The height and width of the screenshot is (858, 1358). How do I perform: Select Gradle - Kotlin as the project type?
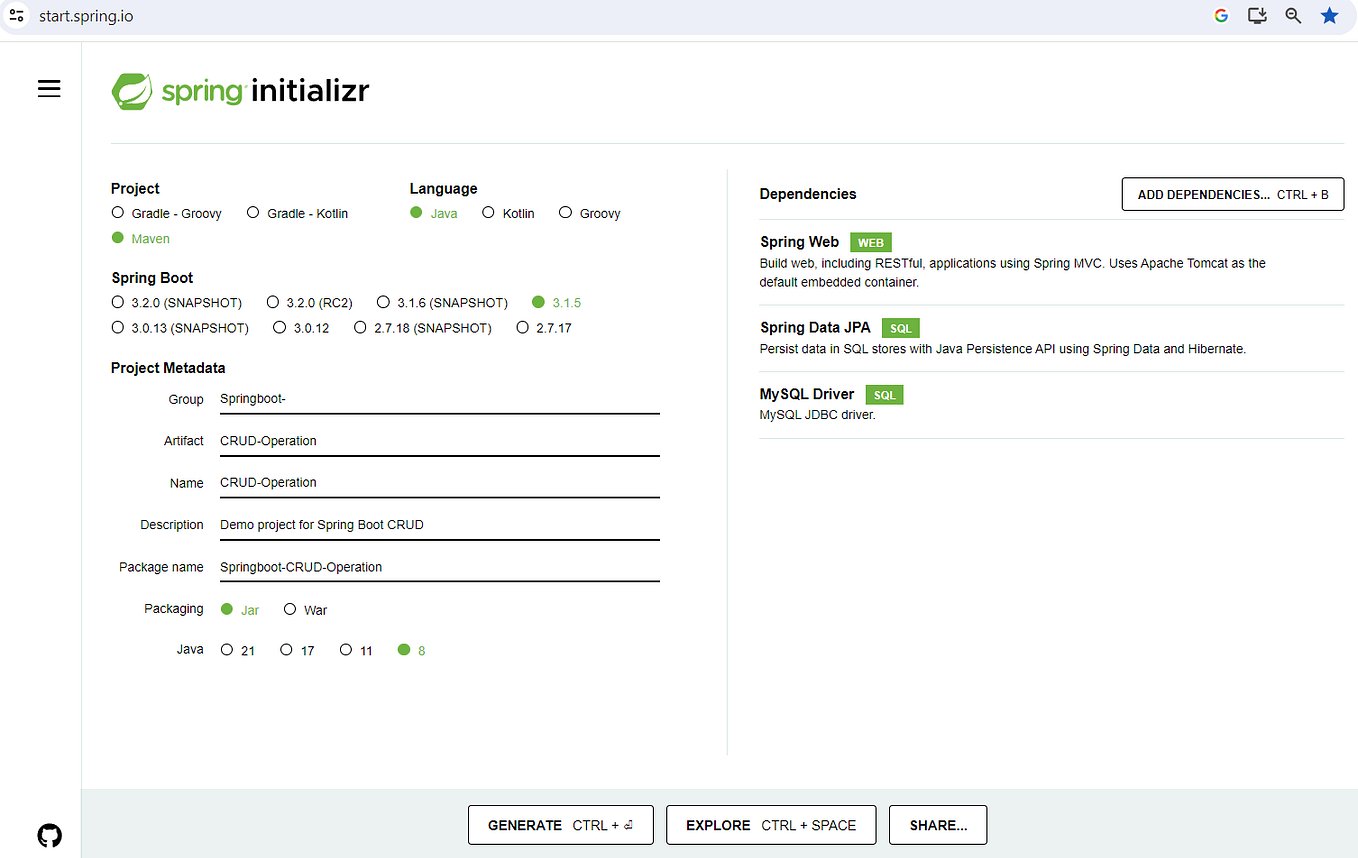pyautogui.click(x=253, y=212)
